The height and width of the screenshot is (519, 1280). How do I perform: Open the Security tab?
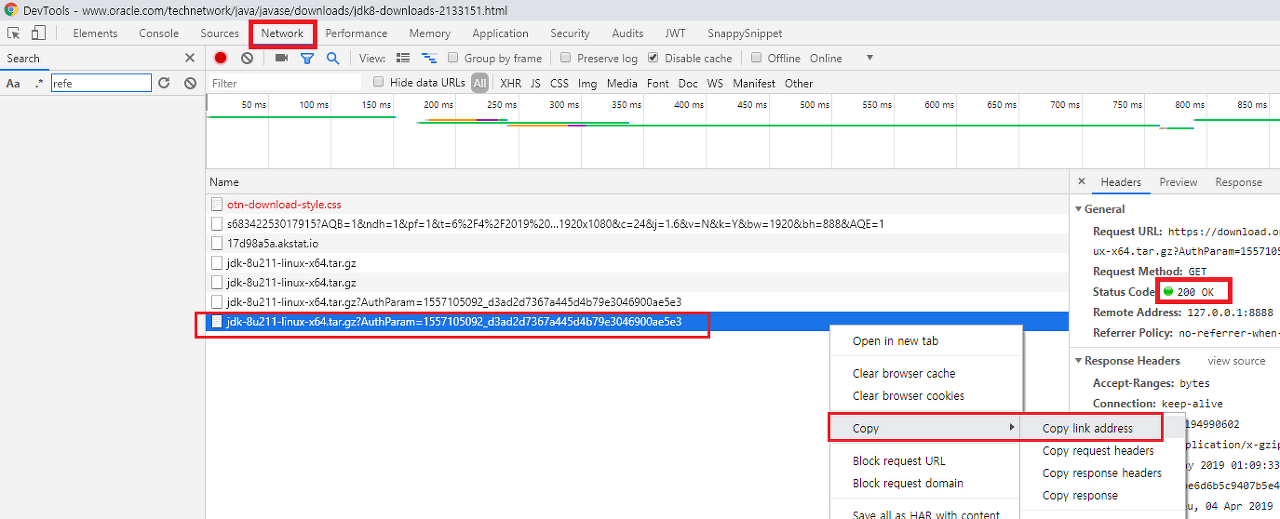pos(570,33)
